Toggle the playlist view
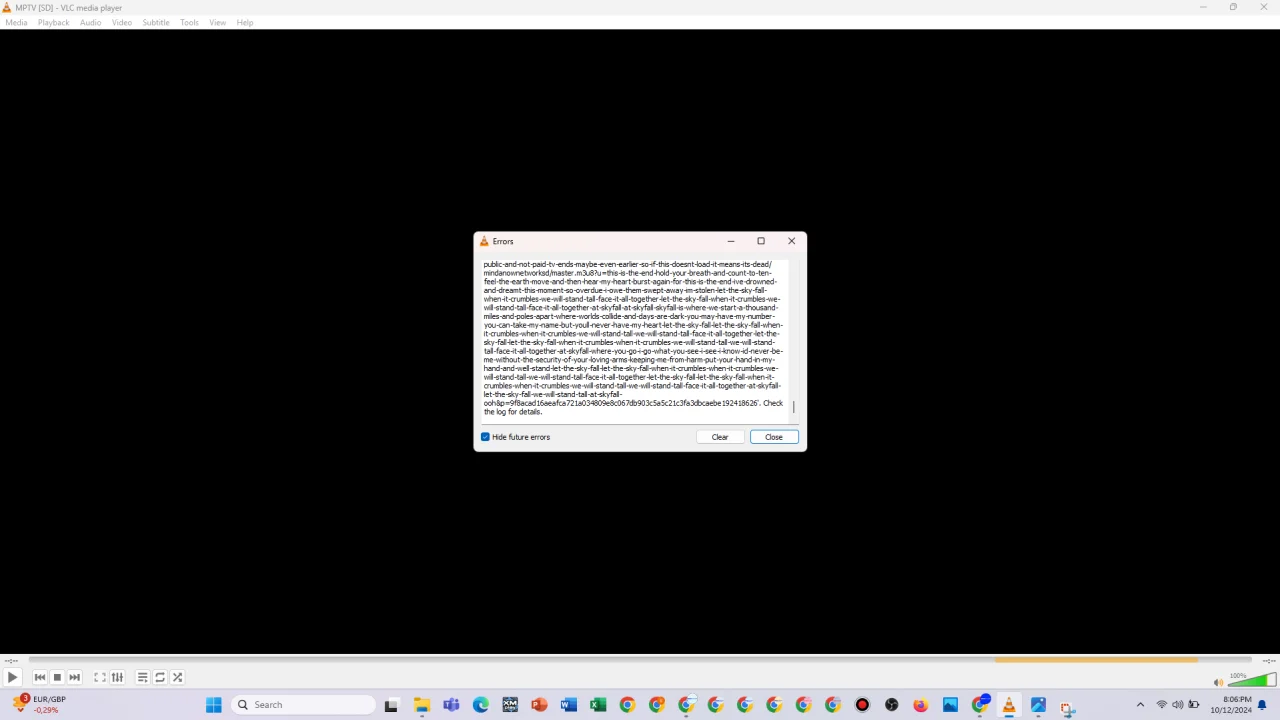Image resolution: width=1280 pixels, height=720 pixels. point(143,677)
